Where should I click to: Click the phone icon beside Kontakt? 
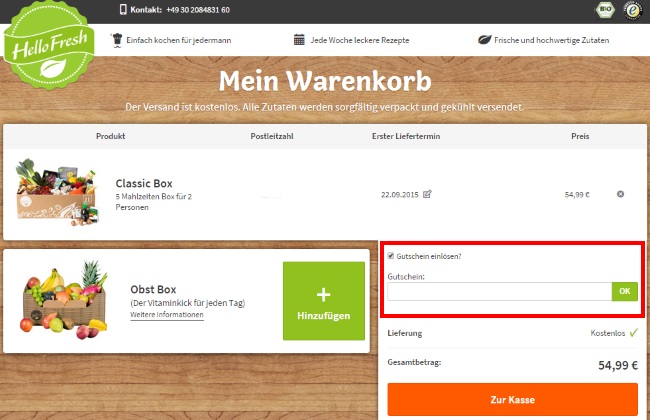point(123,10)
